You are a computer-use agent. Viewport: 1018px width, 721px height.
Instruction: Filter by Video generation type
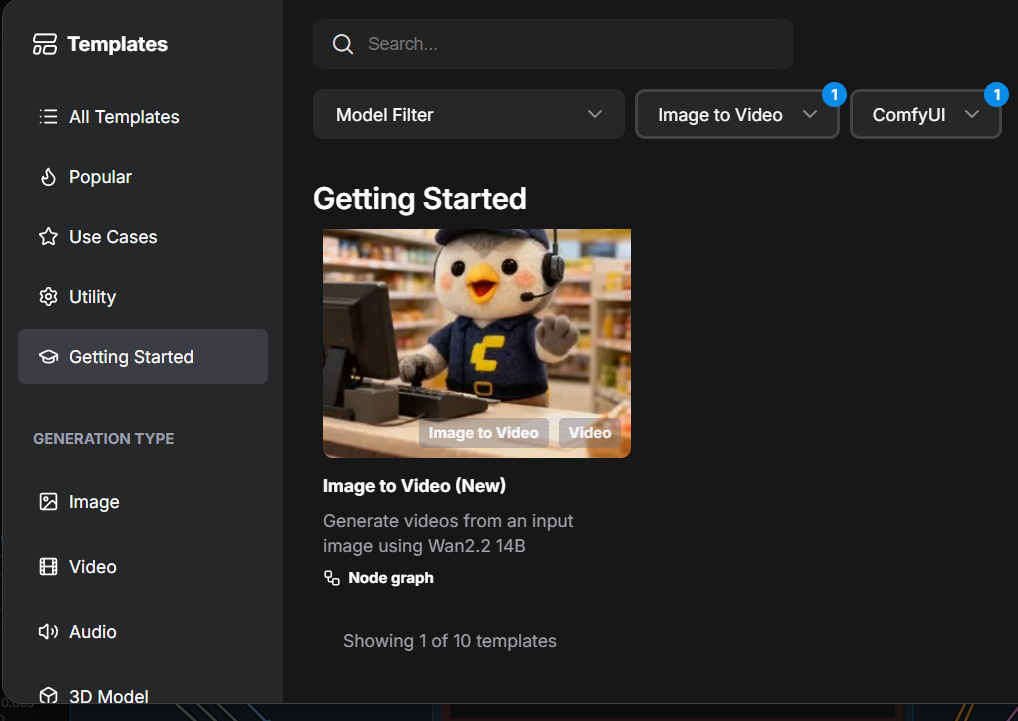[143, 567]
